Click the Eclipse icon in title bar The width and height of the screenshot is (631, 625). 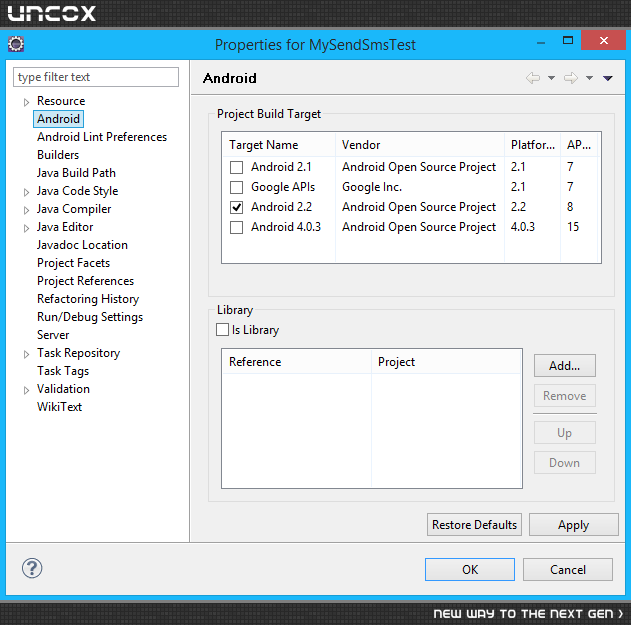point(16,44)
